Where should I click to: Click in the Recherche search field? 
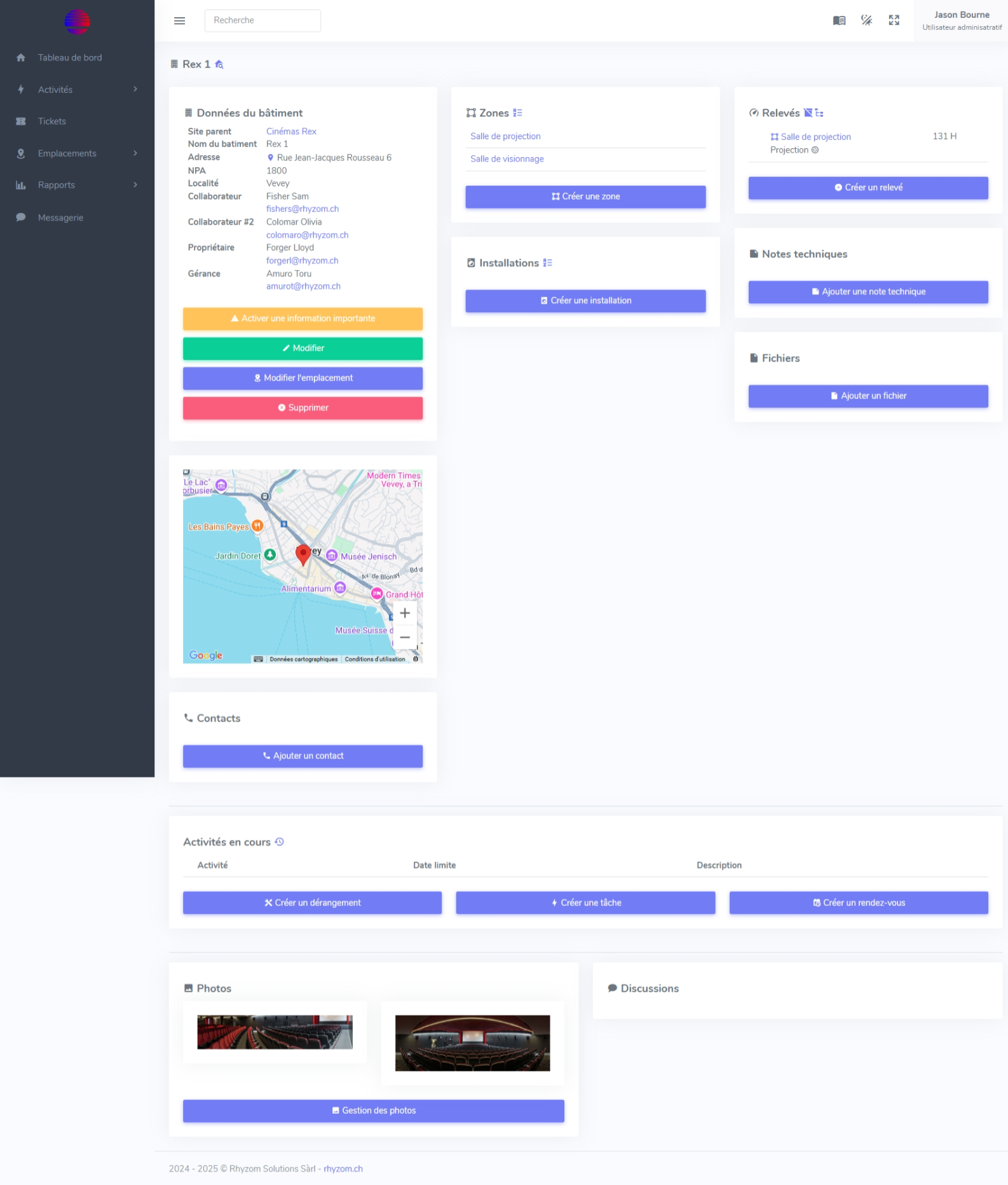(x=262, y=21)
